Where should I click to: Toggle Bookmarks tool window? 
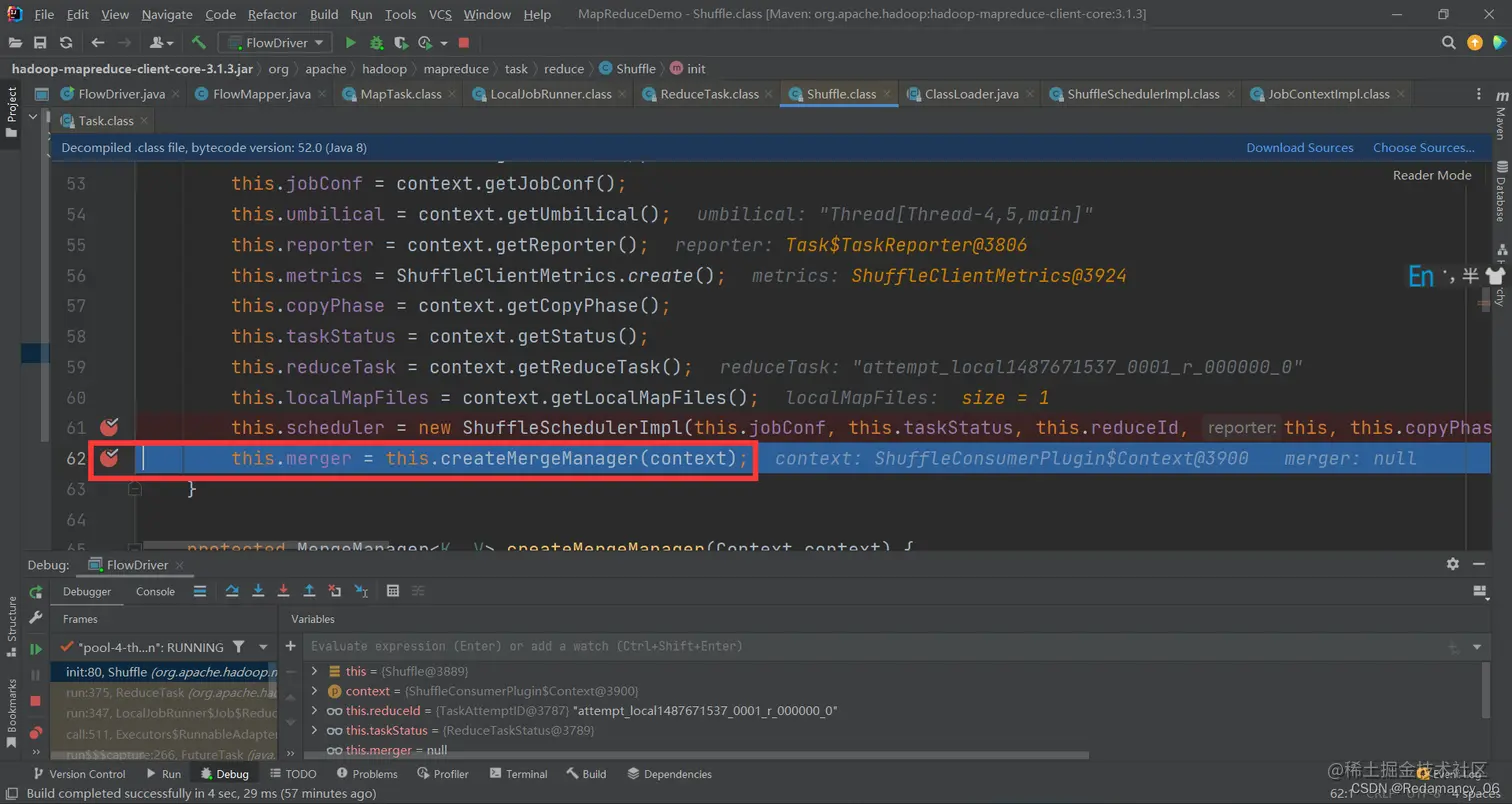tap(11, 713)
